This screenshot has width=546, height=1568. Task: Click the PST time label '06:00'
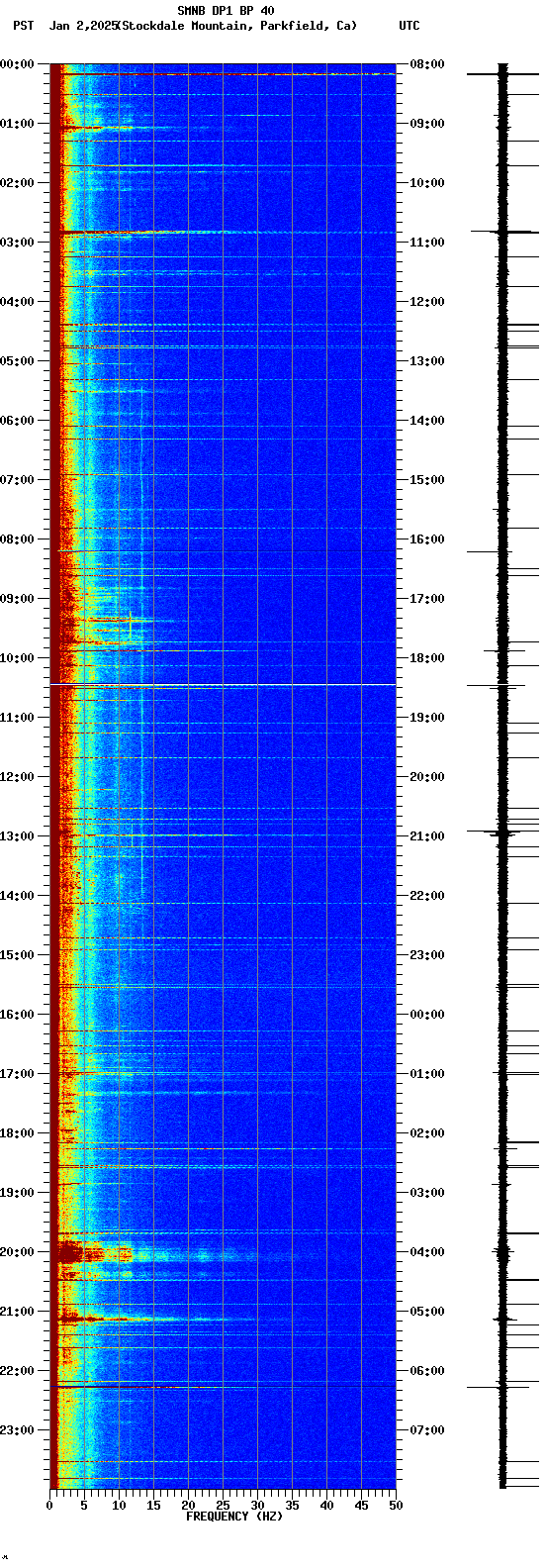pyautogui.click(x=18, y=421)
